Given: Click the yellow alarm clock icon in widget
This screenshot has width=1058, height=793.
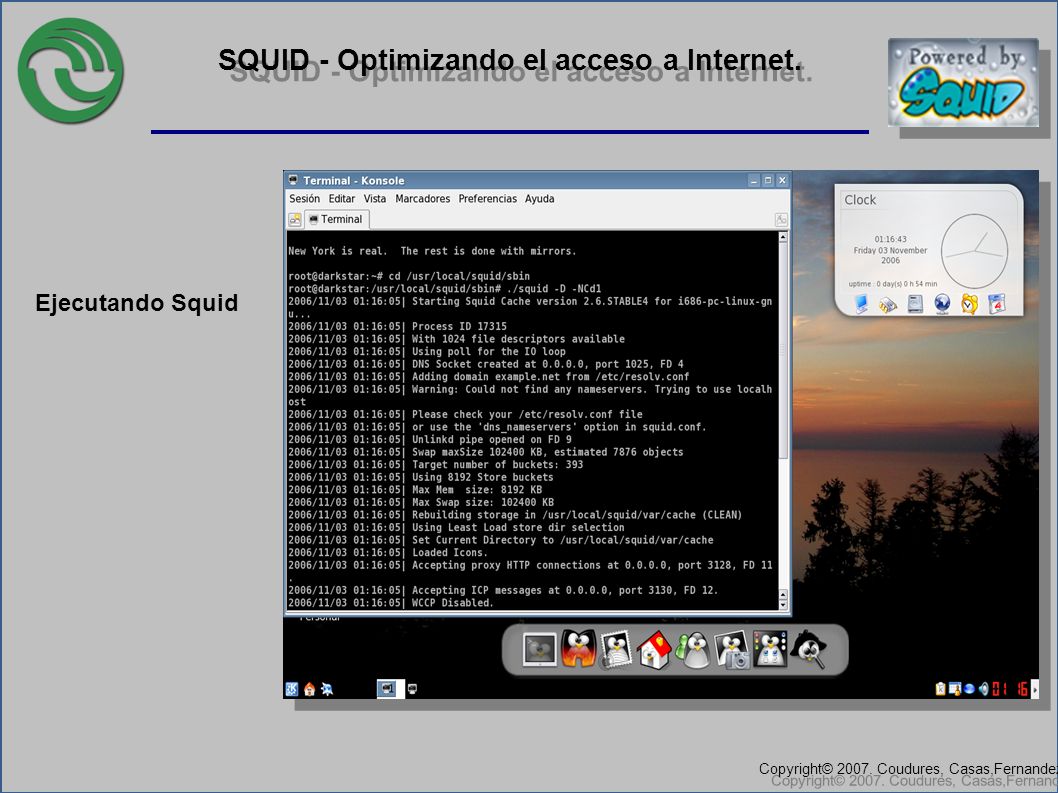Looking at the screenshot, I should coord(969,304).
